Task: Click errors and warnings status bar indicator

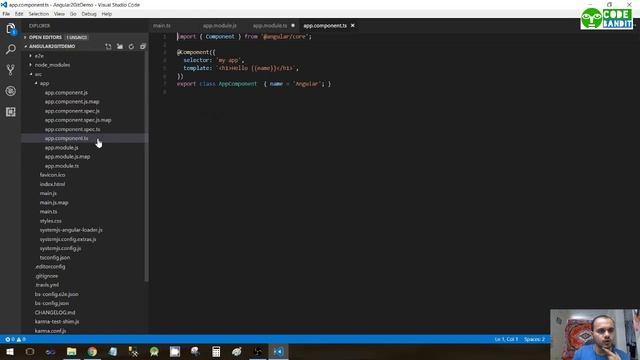Action: pos(16,339)
